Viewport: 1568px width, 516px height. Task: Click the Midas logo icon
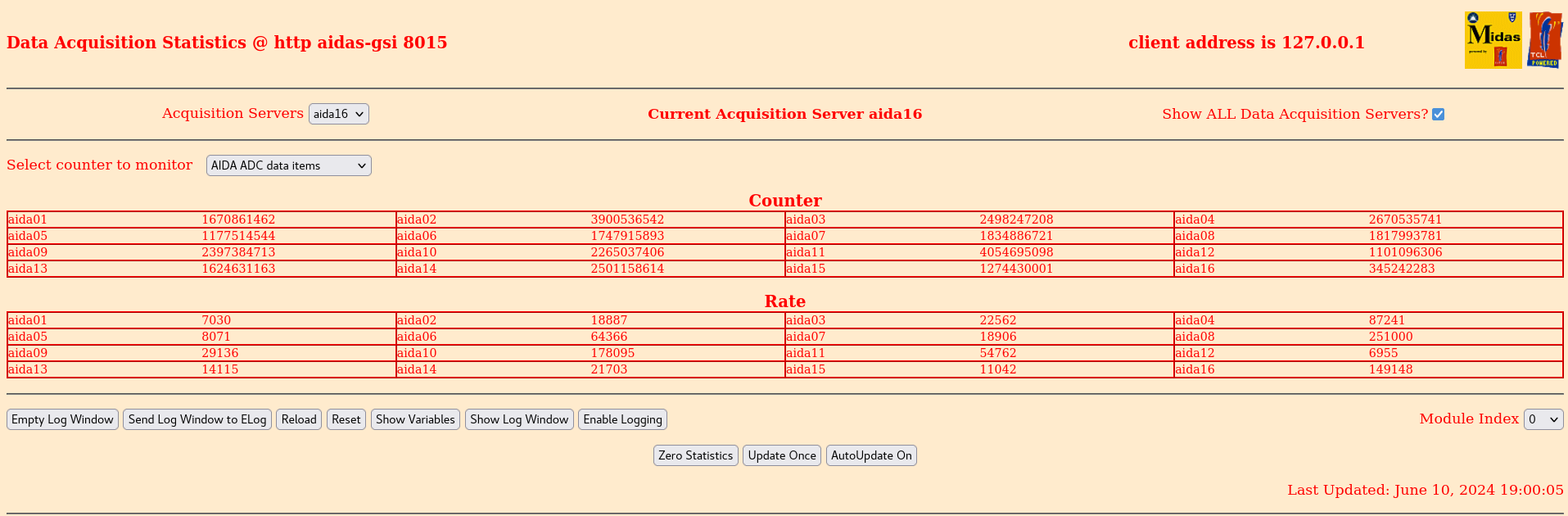click(1493, 40)
